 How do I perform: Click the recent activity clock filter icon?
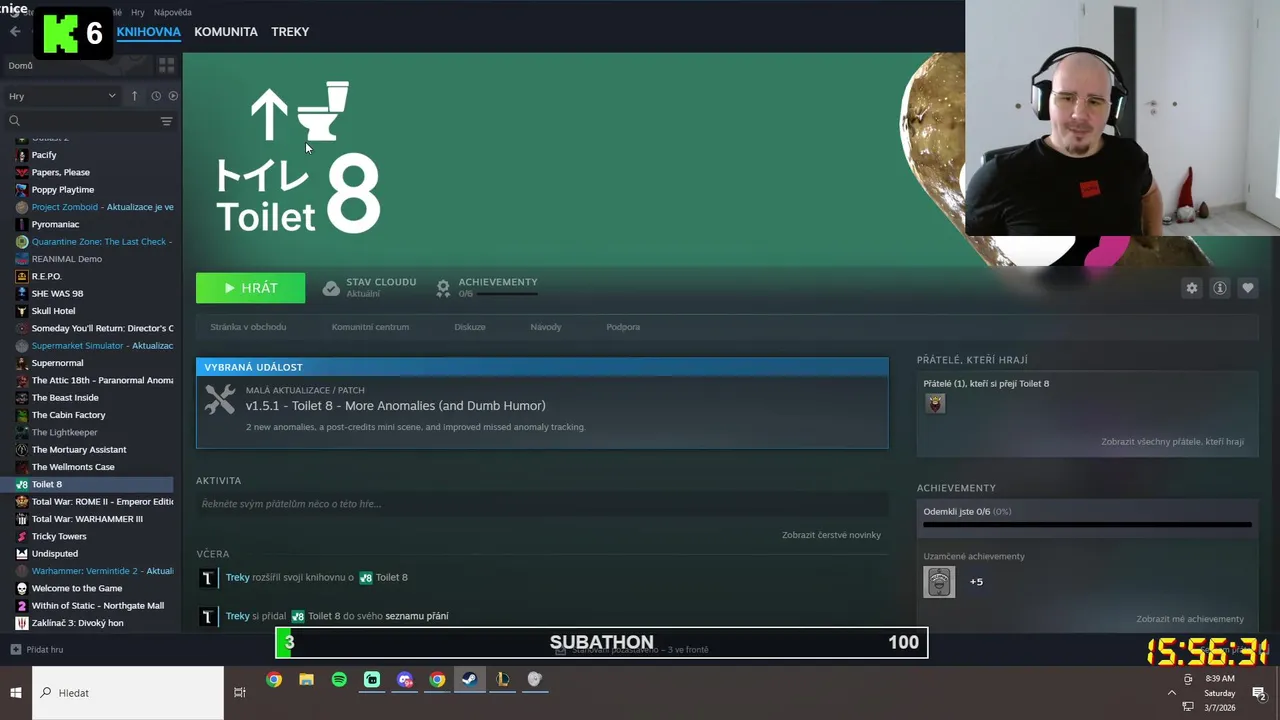(156, 96)
